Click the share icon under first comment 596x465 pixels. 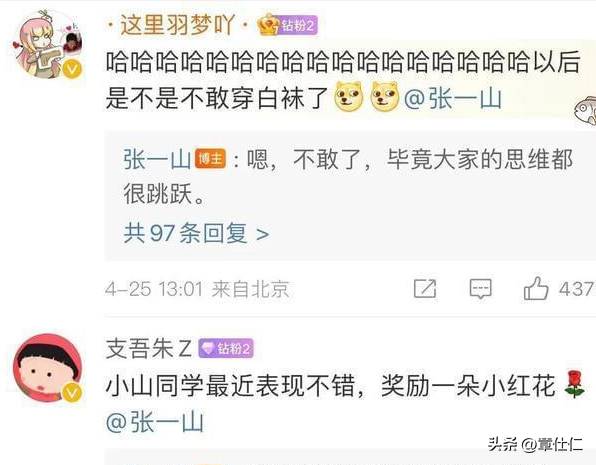pyautogui.click(x=425, y=289)
